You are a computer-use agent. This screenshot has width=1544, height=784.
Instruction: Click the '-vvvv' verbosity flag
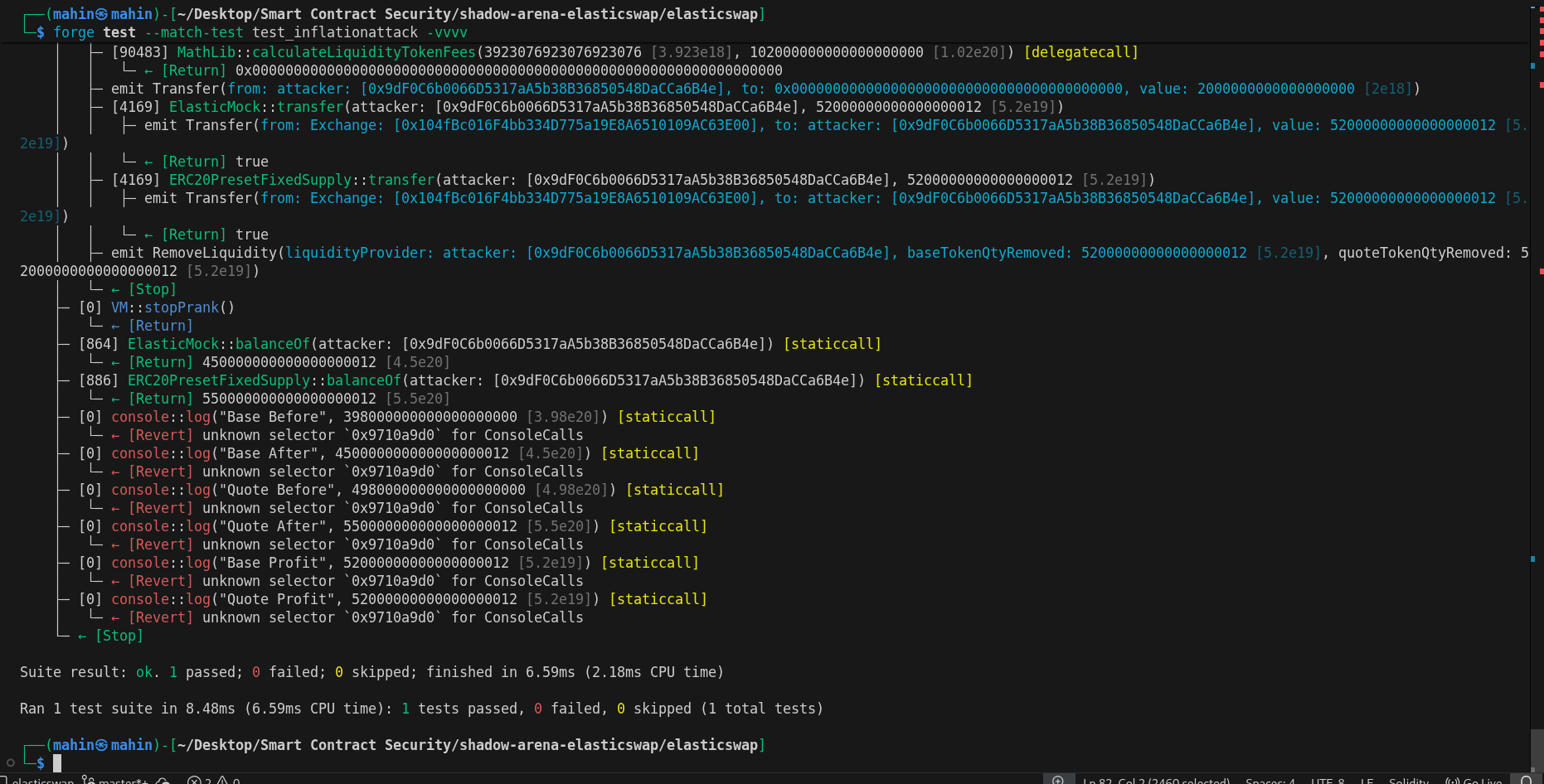447,32
